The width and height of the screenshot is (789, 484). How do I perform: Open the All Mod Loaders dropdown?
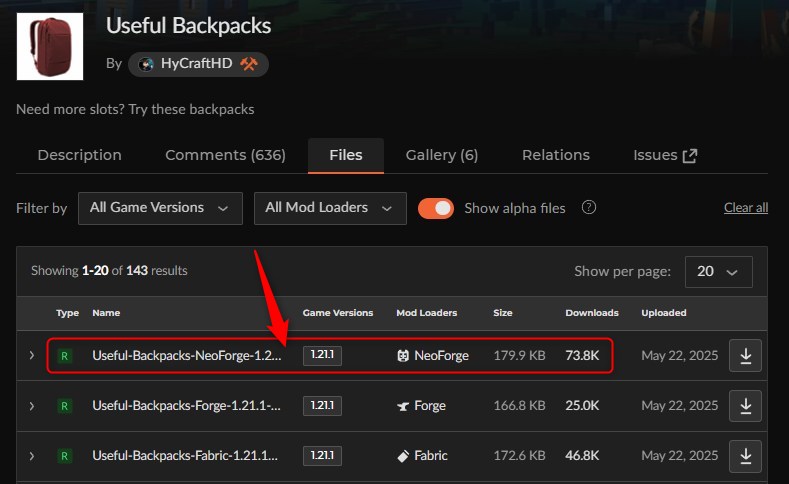[330, 208]
